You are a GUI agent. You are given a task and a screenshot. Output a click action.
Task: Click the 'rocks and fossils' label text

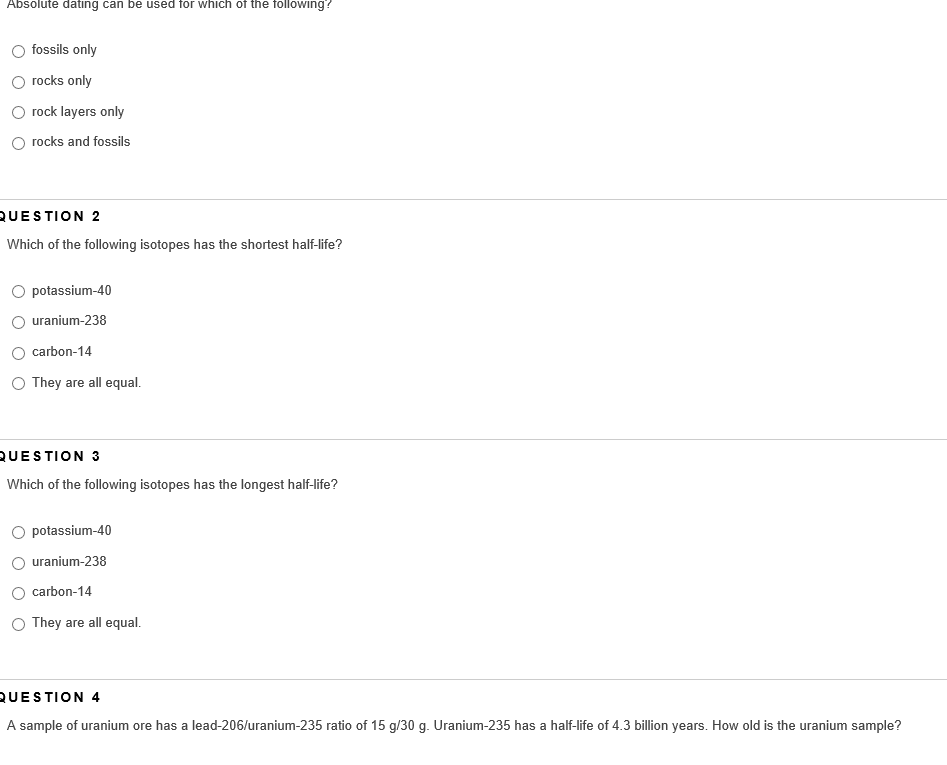coord(81,142)
